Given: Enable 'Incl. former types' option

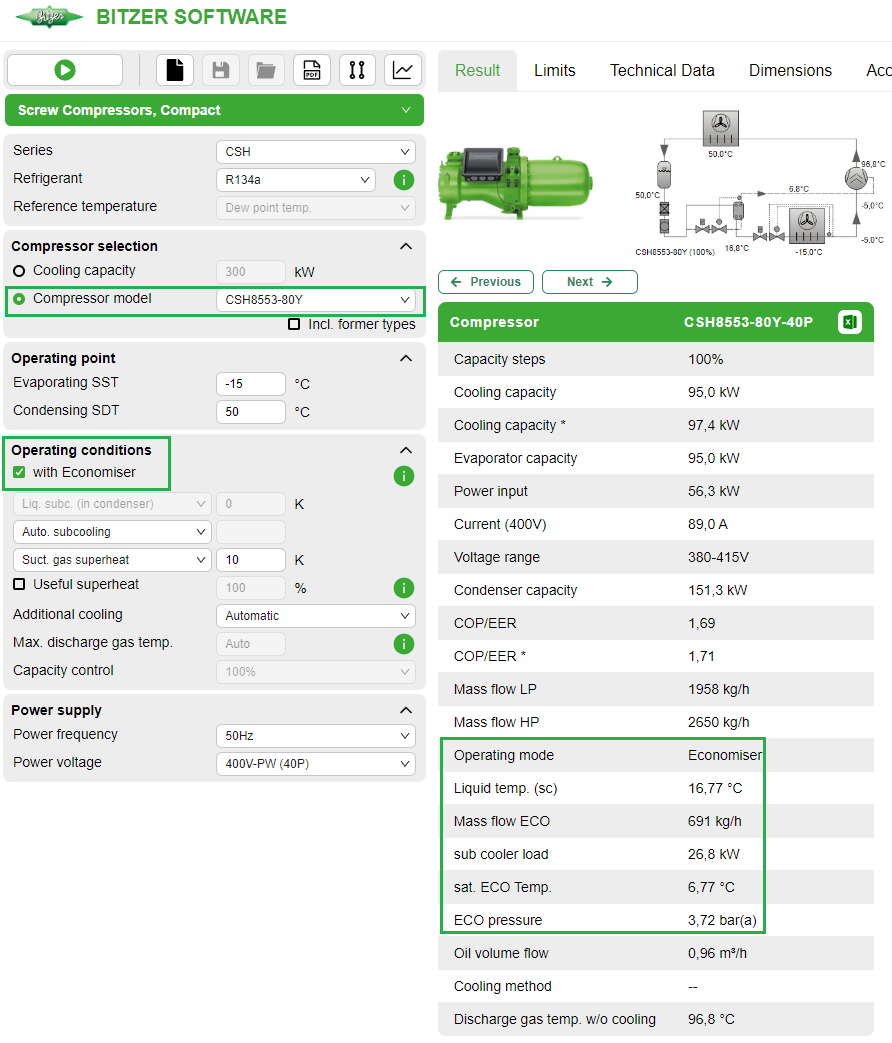Looking at the screenshot, I should [294, 324].
